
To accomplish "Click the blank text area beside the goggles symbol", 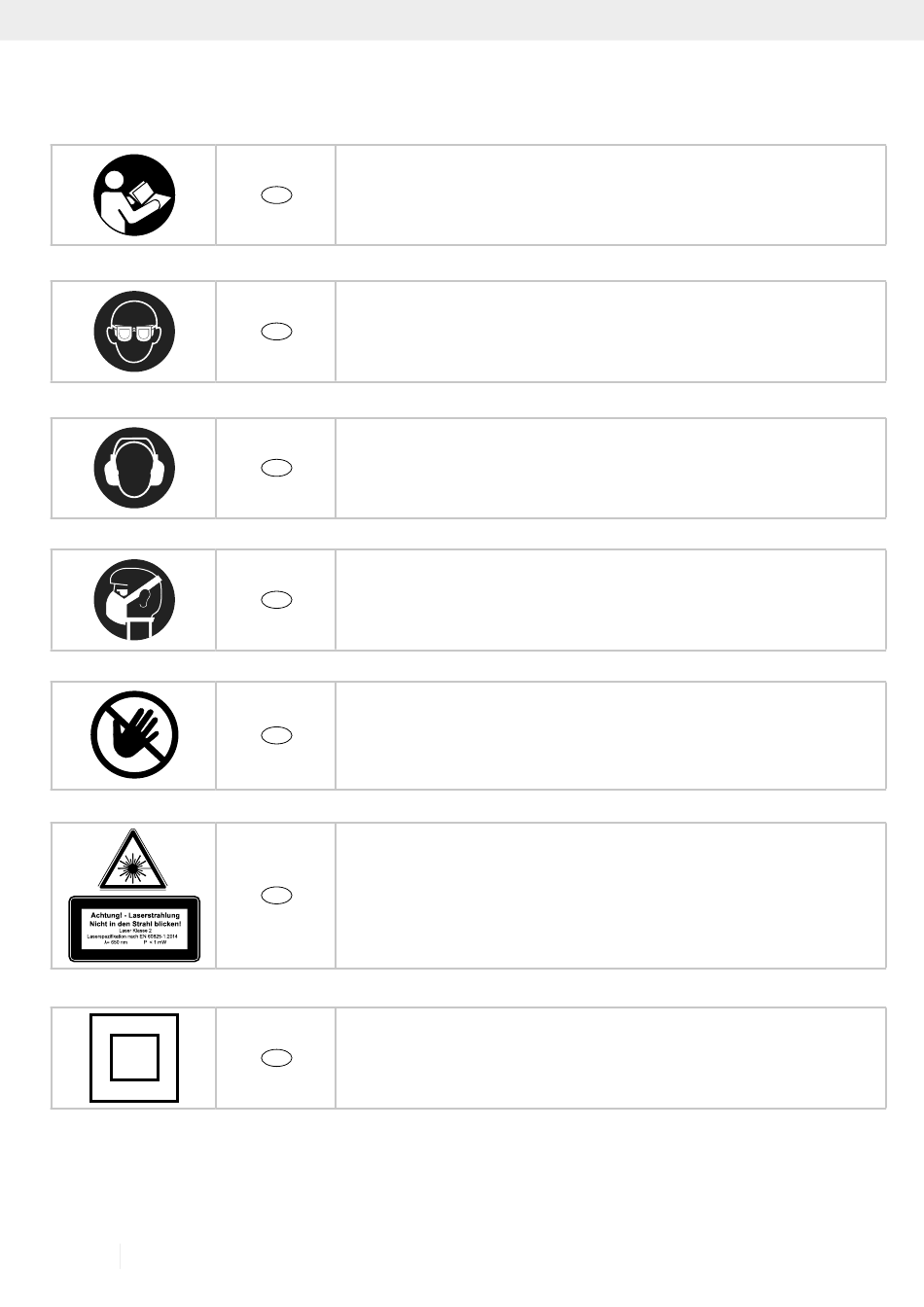I will (x=610, y=332).
